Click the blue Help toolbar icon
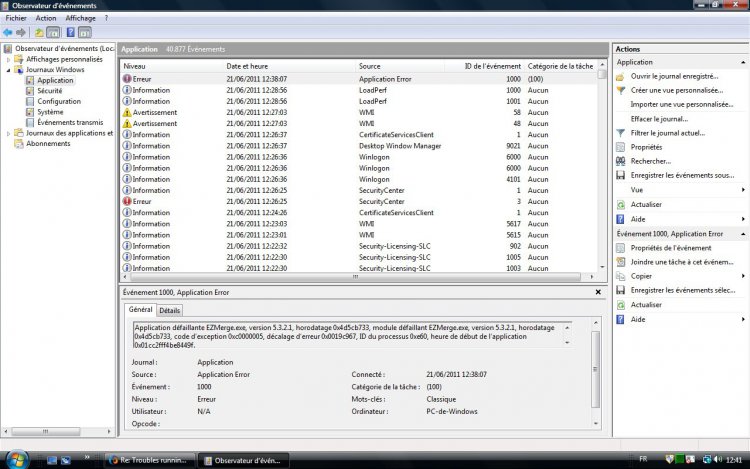 pos(70,33)
